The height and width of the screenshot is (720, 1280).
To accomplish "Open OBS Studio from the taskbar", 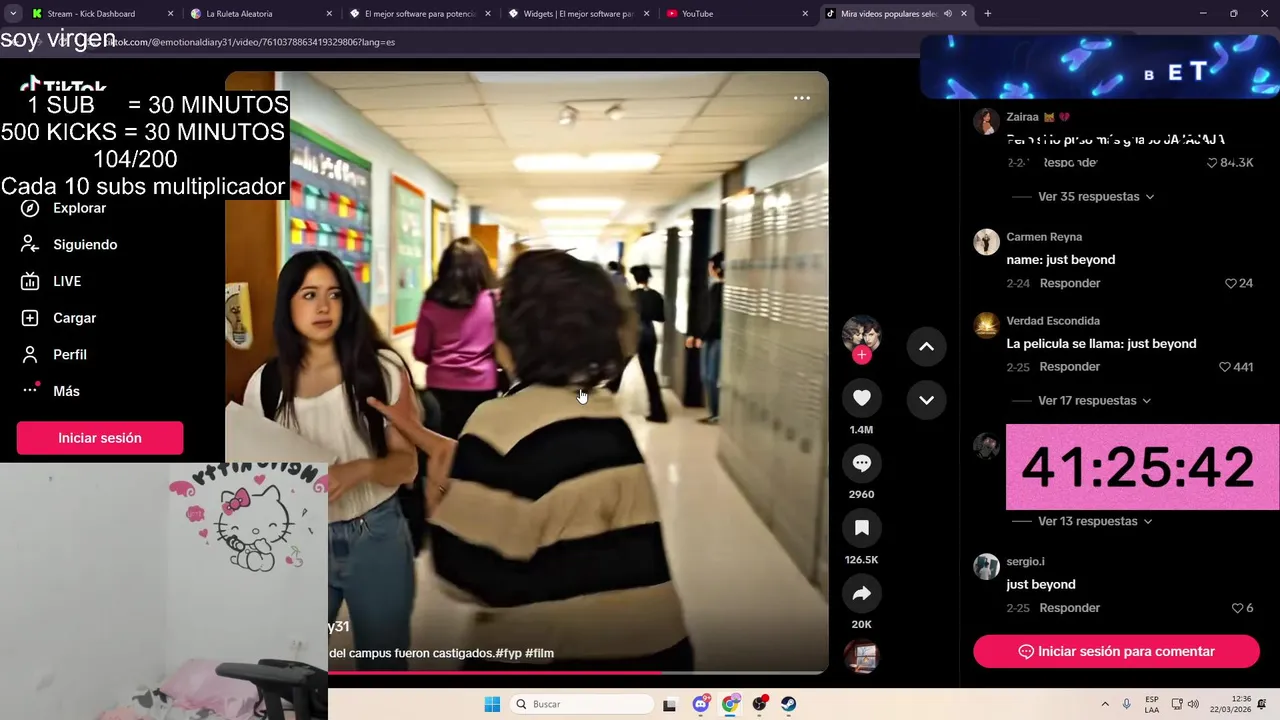I will (760, 704).
